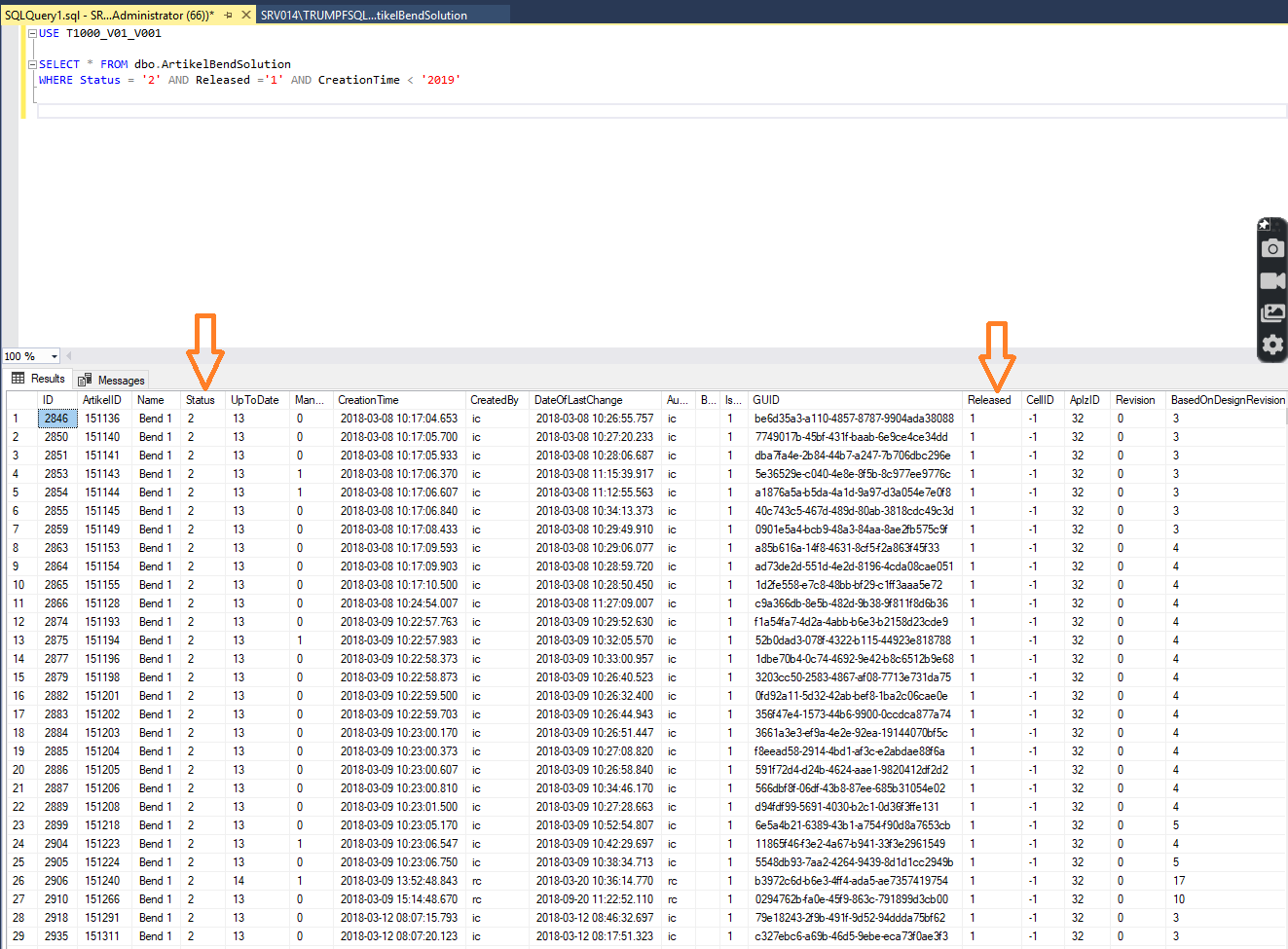
Task: Select the cell containing ID 2846
Action: tap(56, 418)
